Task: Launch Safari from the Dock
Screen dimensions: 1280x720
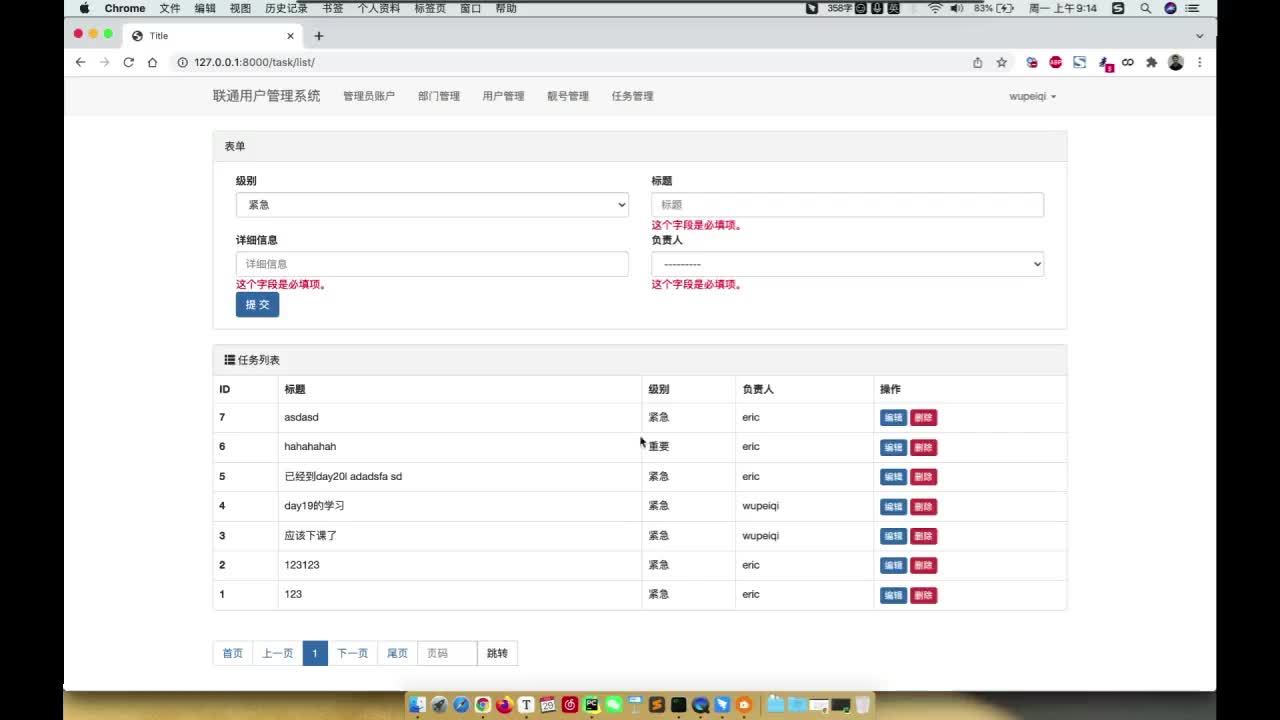Action: pyautogui.click(x=461, y=705)
